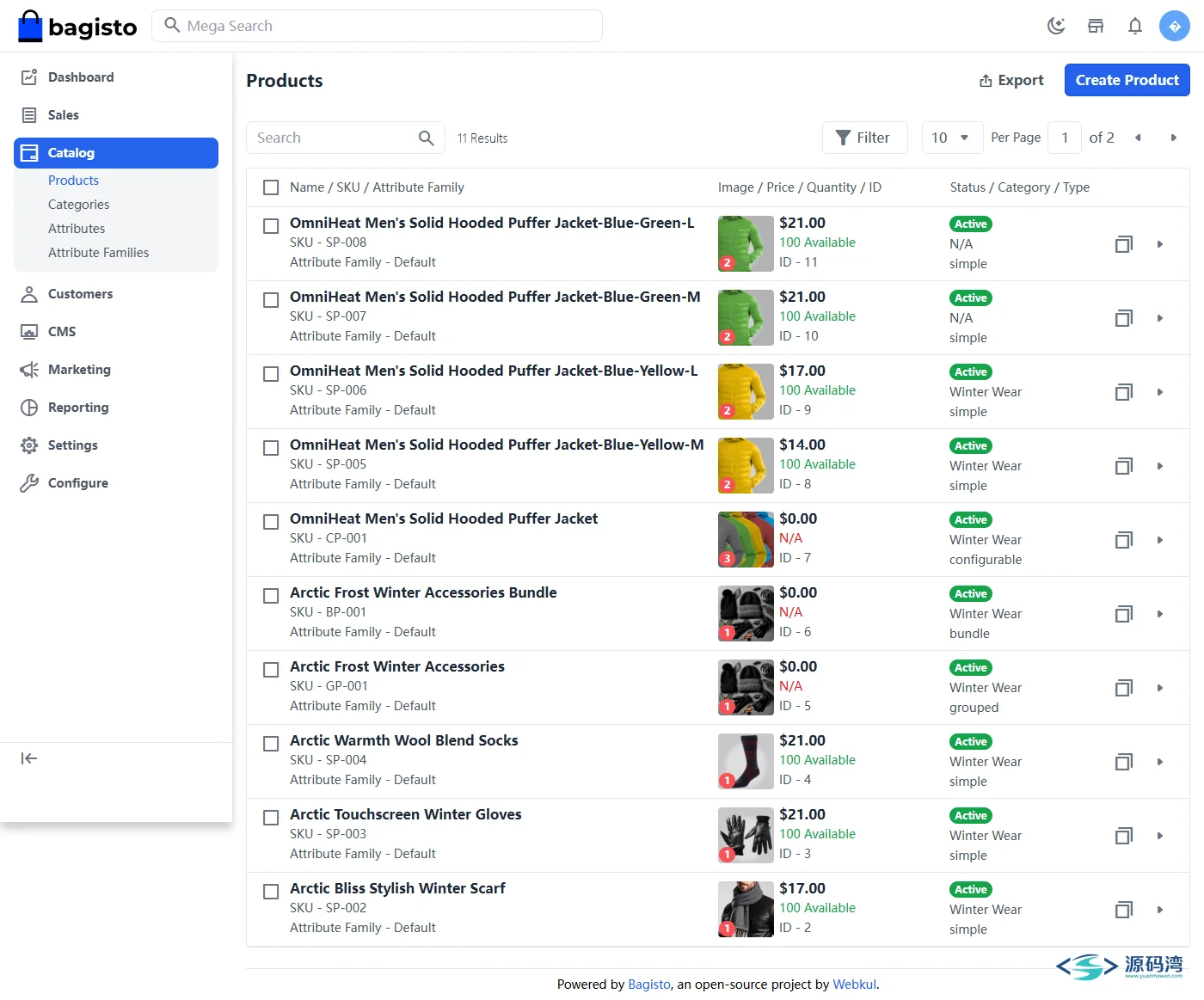Copy product SP-006 using the duplicate icon
Screen dimensions: 1204x1000
coord(1124,392)
